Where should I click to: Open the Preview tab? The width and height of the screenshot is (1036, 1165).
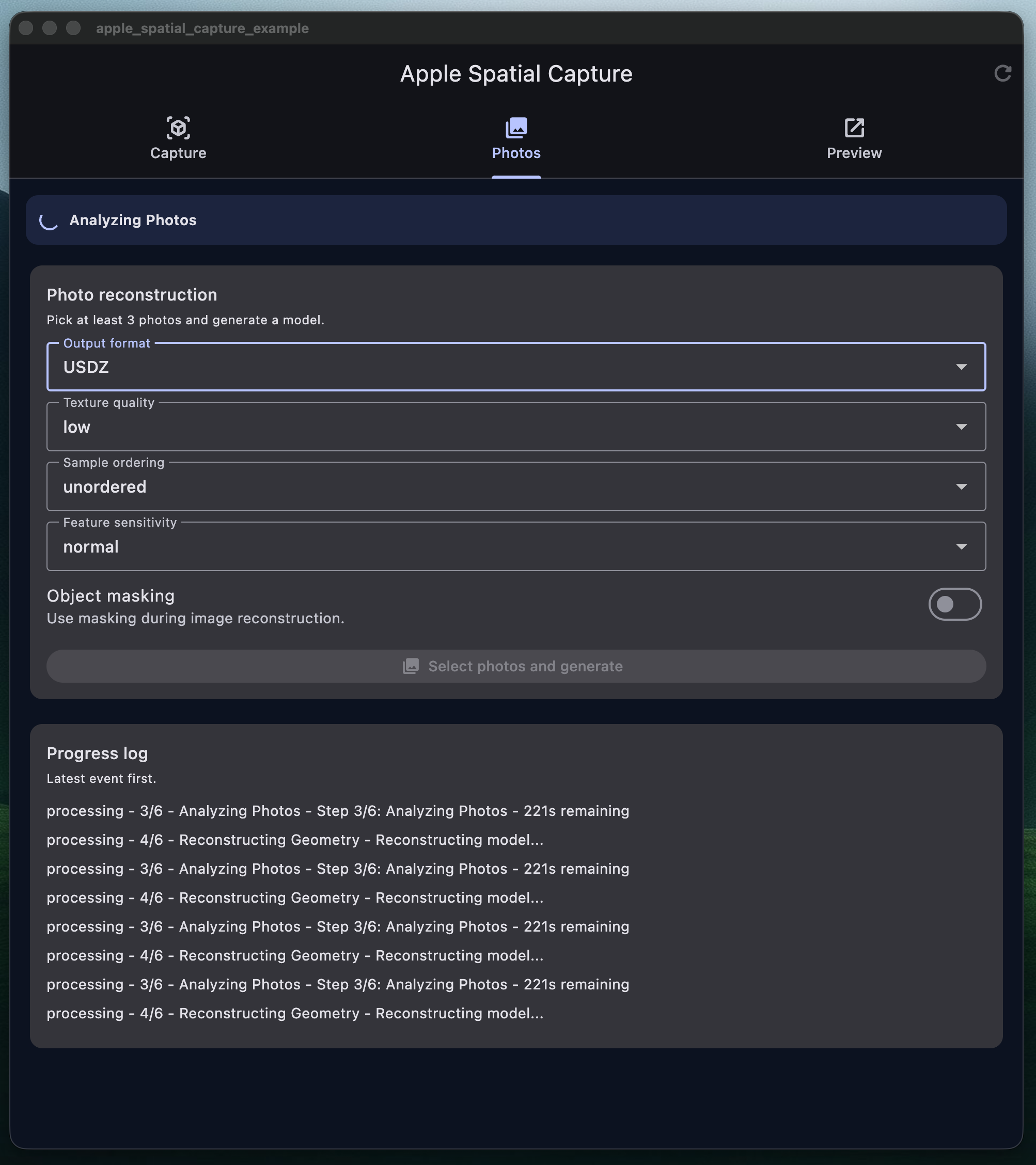point(854,138)
